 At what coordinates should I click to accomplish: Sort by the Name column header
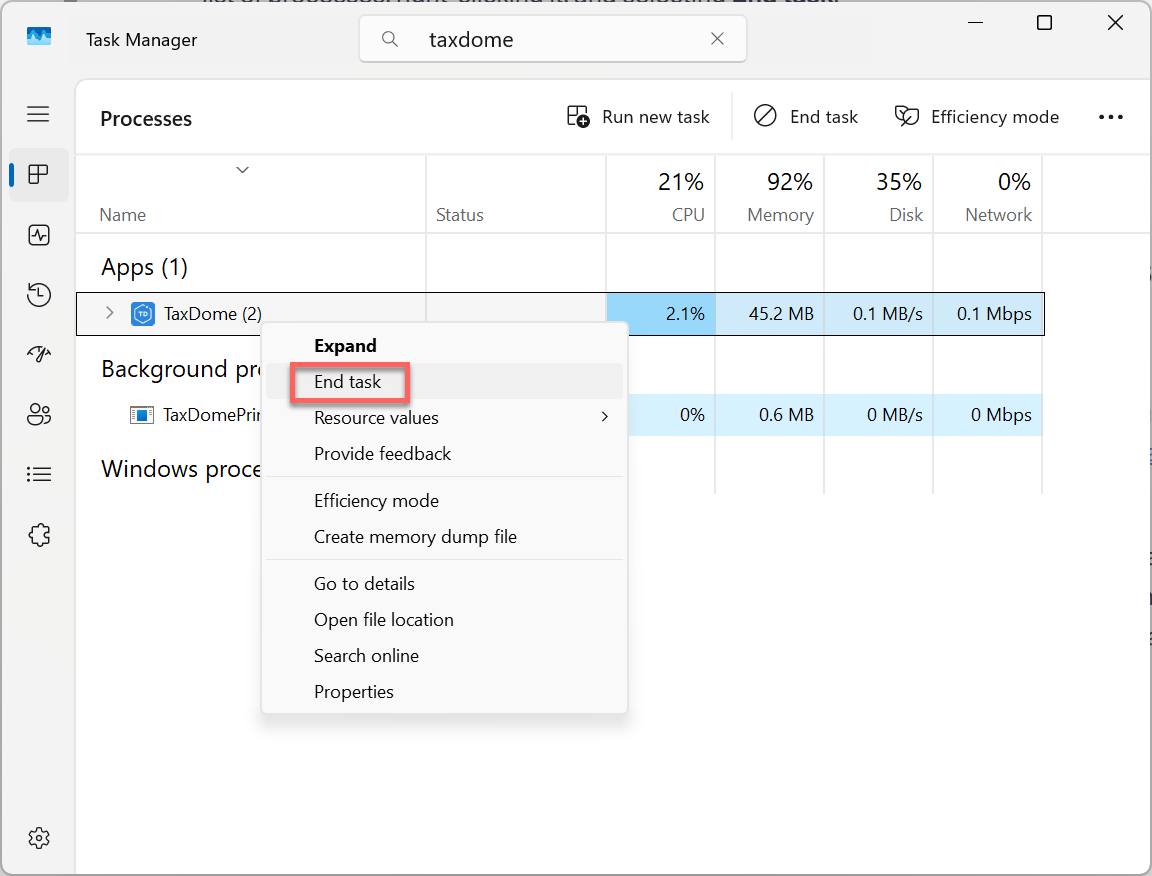click(x=251, y=195)
